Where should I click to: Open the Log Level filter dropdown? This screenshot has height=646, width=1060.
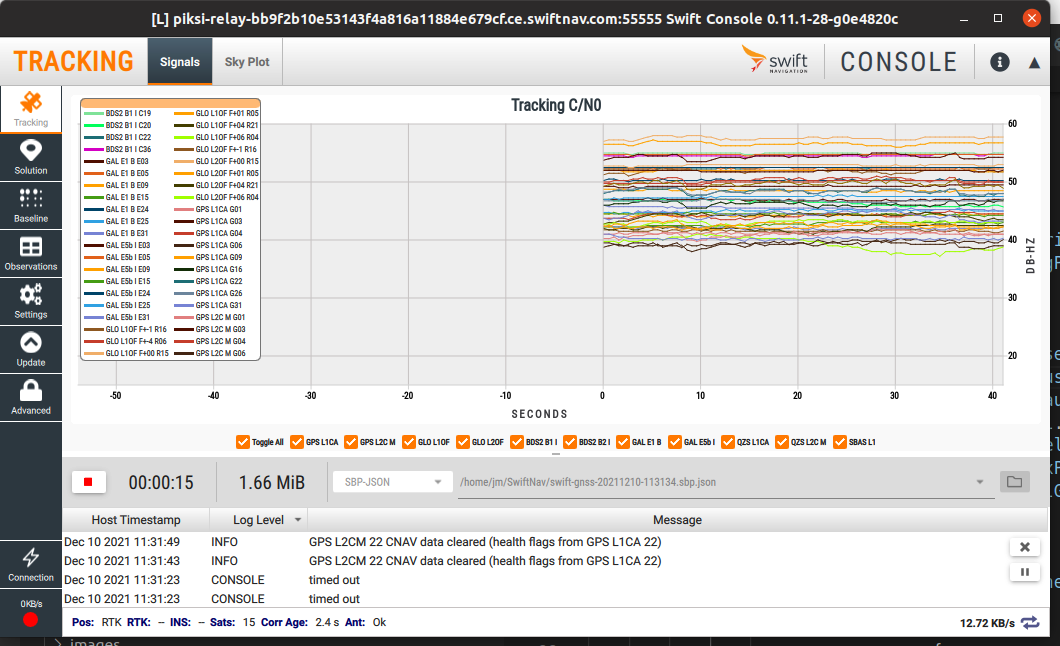[297, 520]
